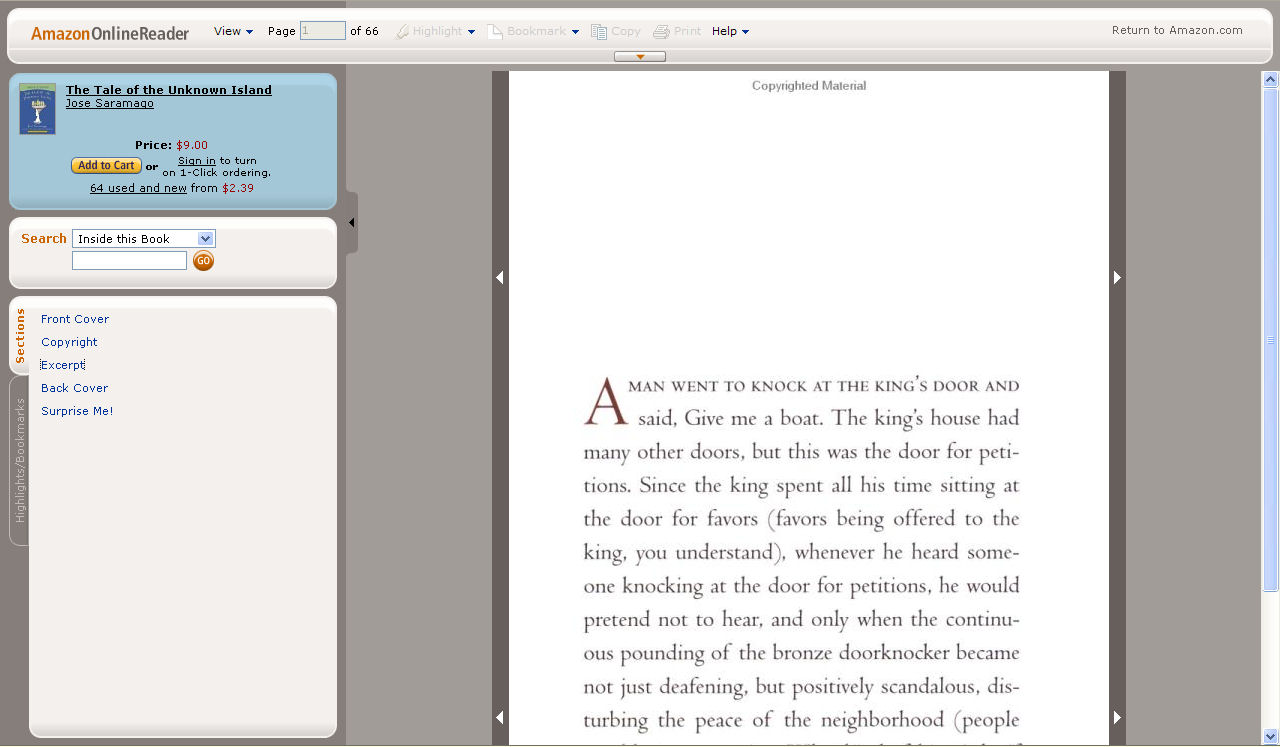
Task: Collapse the top toolbar with orange arrow
Action: point(640,57)
